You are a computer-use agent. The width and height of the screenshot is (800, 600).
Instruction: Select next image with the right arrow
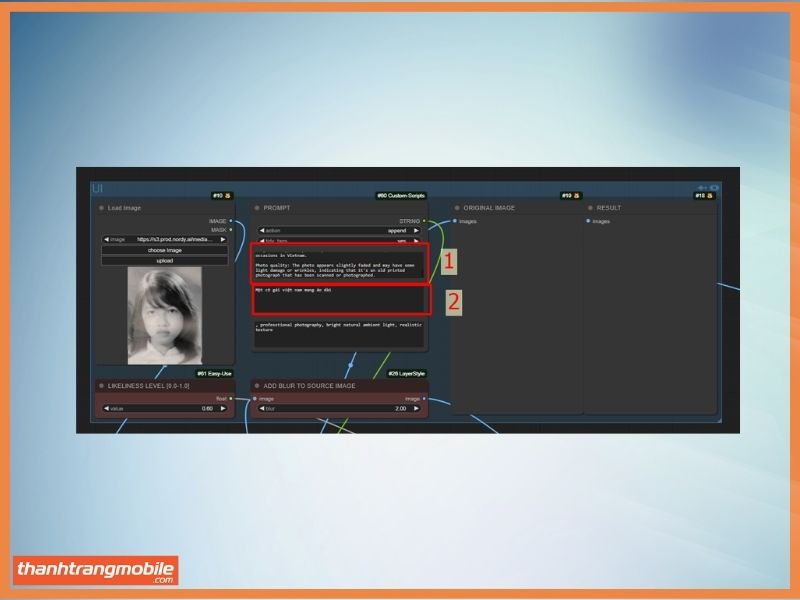(x=223, y=239)
